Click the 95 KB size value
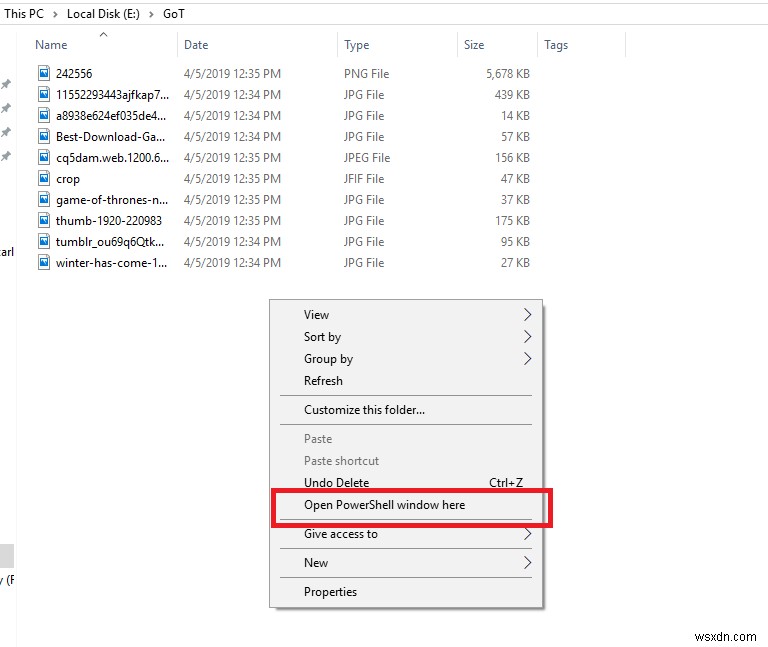This screenshot has width=768, height=647. tap(515, 242)
